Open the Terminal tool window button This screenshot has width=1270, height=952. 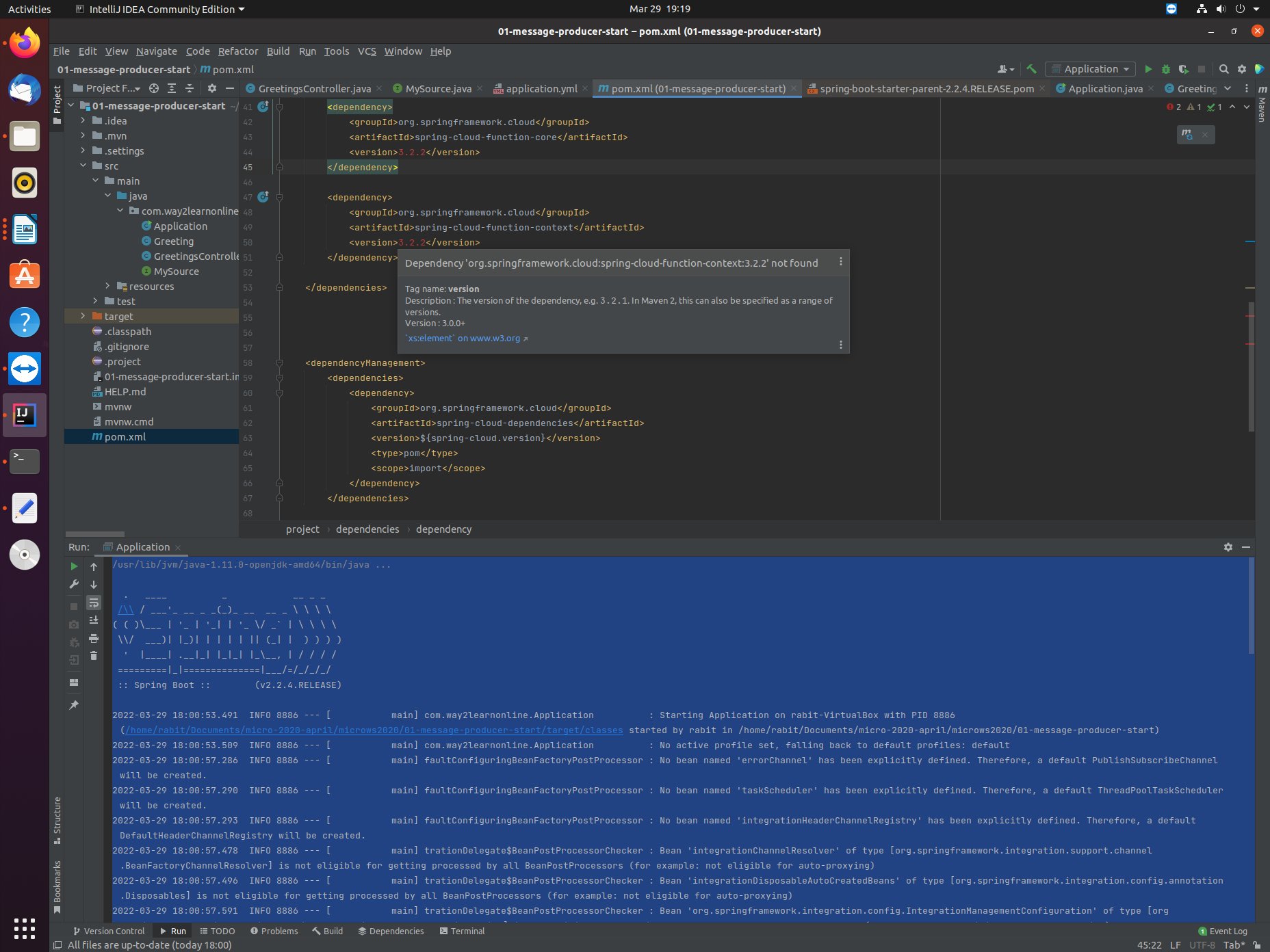[x=463, y=931]
